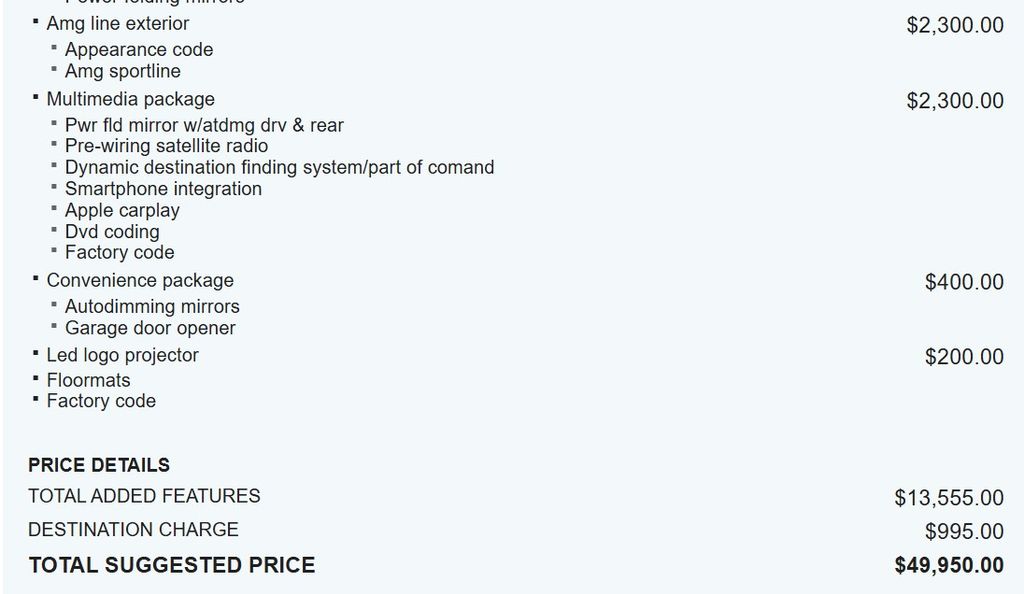Viewport: 1024px width, 594px height.
Task: Click the Appearance code sub-item
Action: 138,49
